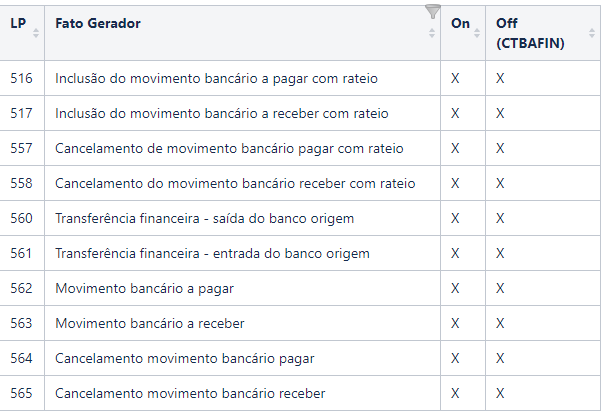Image resolution: width=601 pixels, height=417 pixels.
Task: Click Off mark for LP 558
Action: (500, 183)
